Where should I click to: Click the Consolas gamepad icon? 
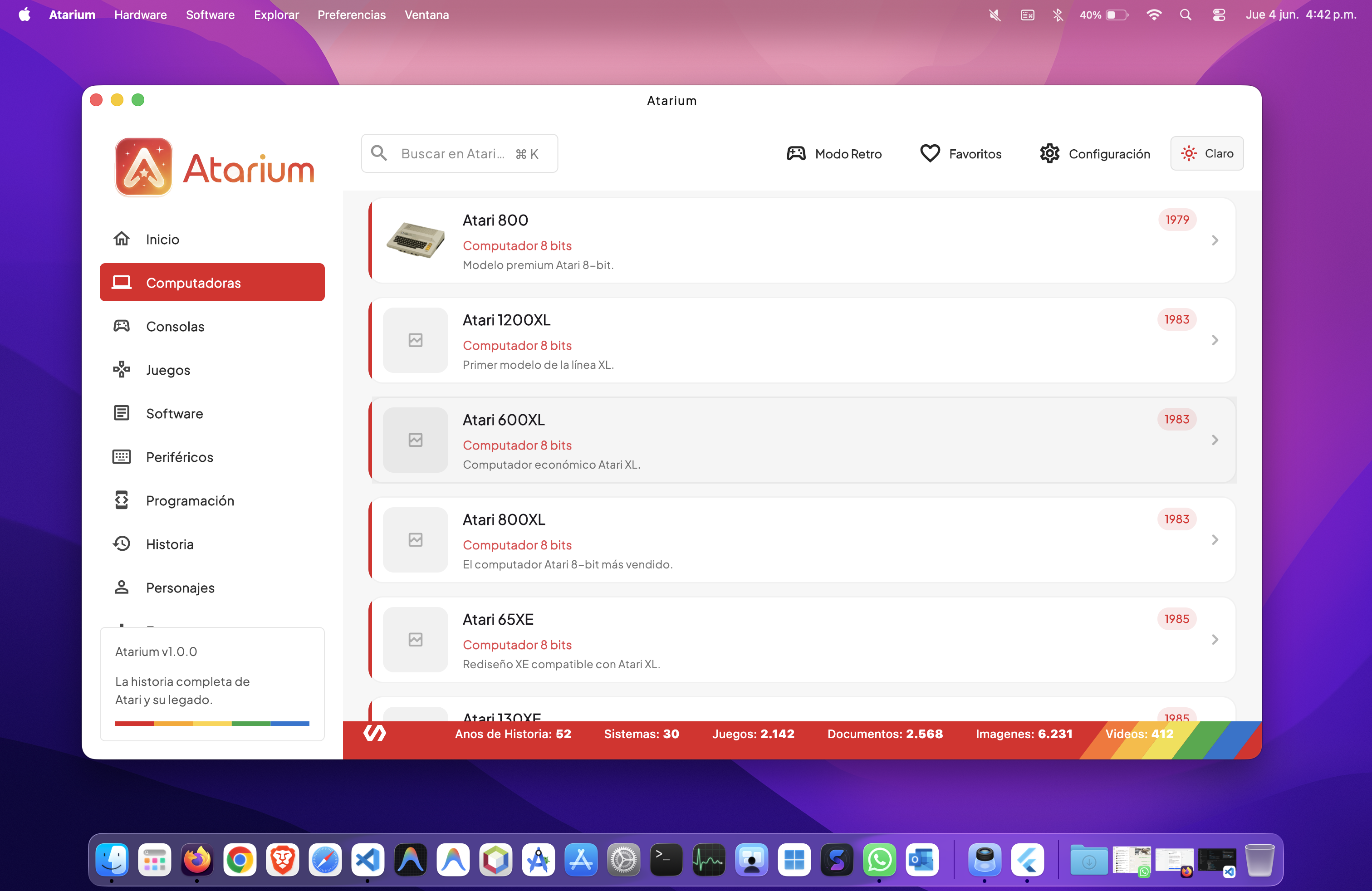[x=121, y=326]
